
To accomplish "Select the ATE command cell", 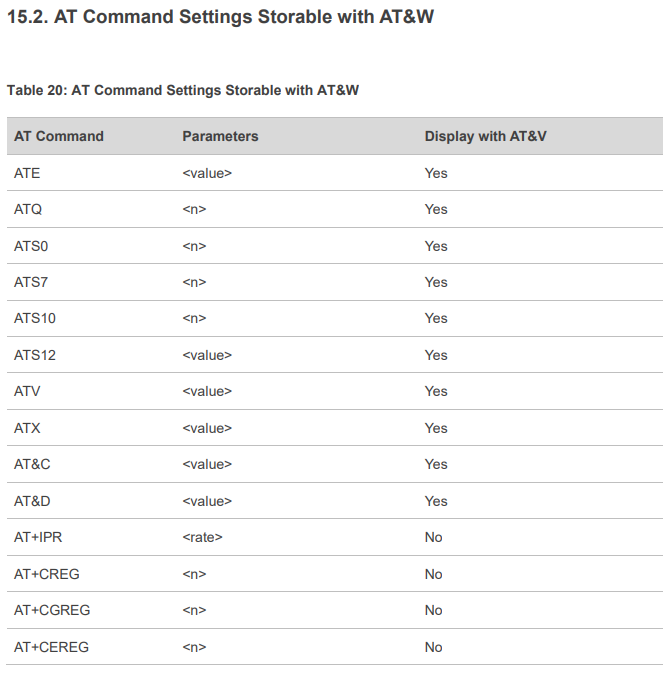I will (x=27, y=173).
